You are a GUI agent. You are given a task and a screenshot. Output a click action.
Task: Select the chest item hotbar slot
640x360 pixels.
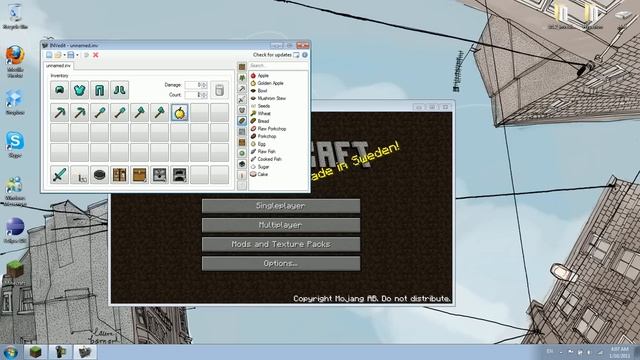(x=139, y=175)
